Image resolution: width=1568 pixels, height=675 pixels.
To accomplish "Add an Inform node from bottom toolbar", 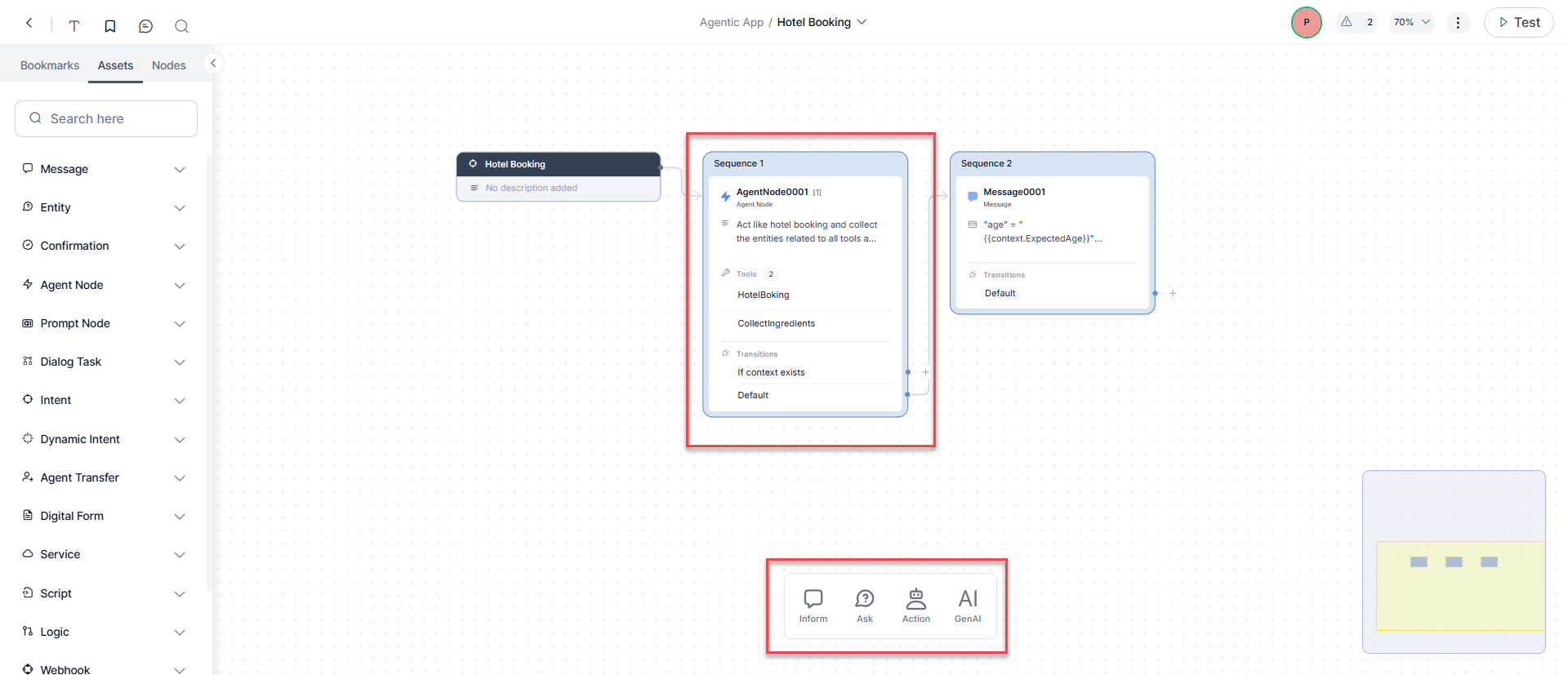I will (x=813, y=606).
